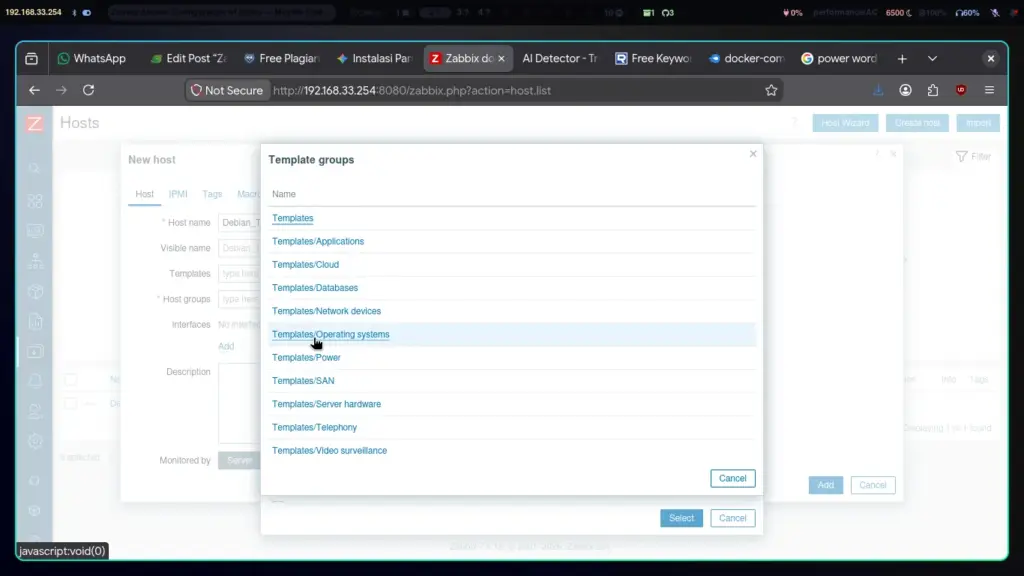Screen dimensions: 1024x576
Task: Select Templates/Telephony group
Action: [x=314, y=427]
